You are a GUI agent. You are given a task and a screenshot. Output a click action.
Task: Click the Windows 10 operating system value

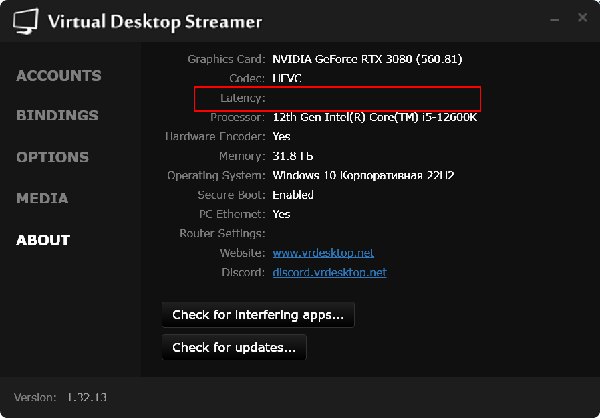coord(363,176)
